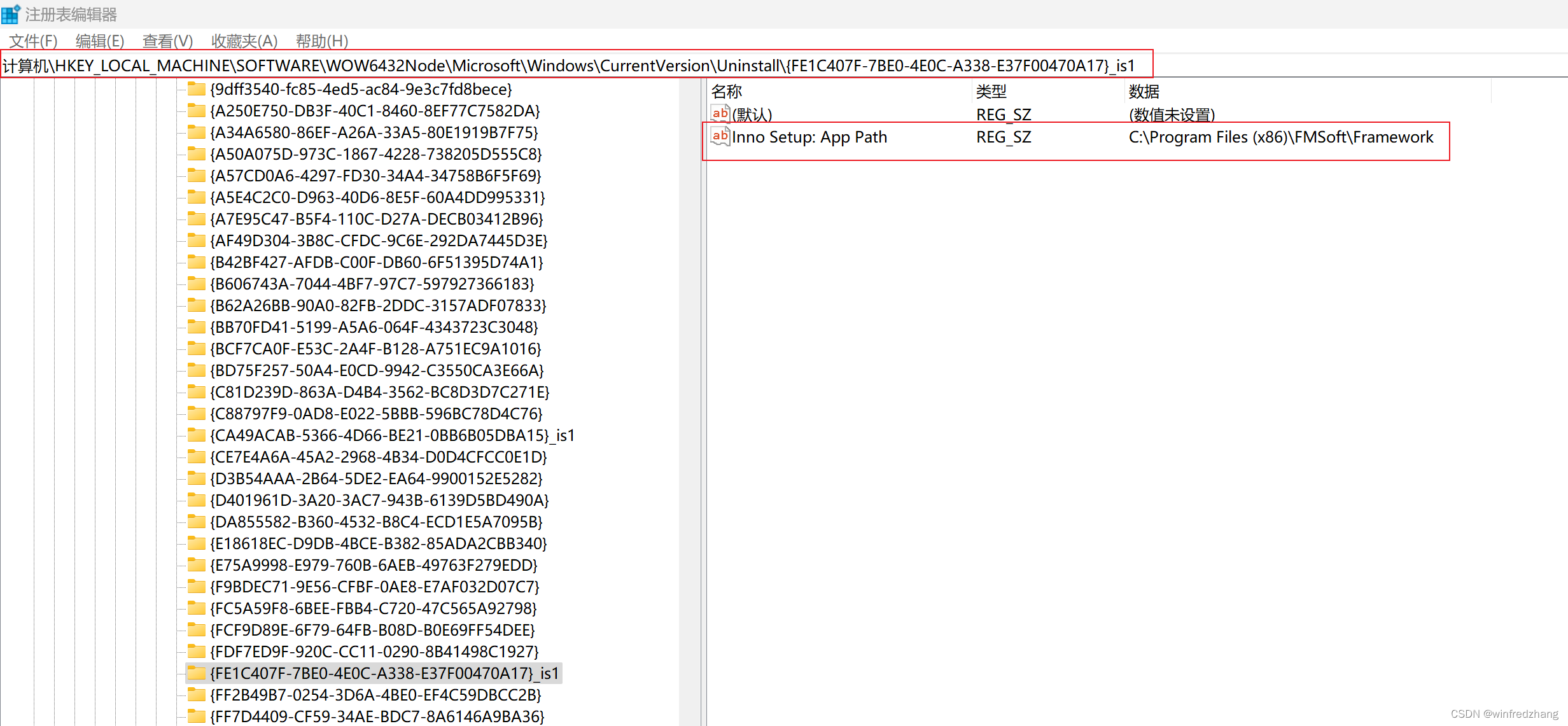The height and width of the screenshot is (726, 1568).
Task: Click the (数值未设置) data cell
Action: tap(1172, 115)
